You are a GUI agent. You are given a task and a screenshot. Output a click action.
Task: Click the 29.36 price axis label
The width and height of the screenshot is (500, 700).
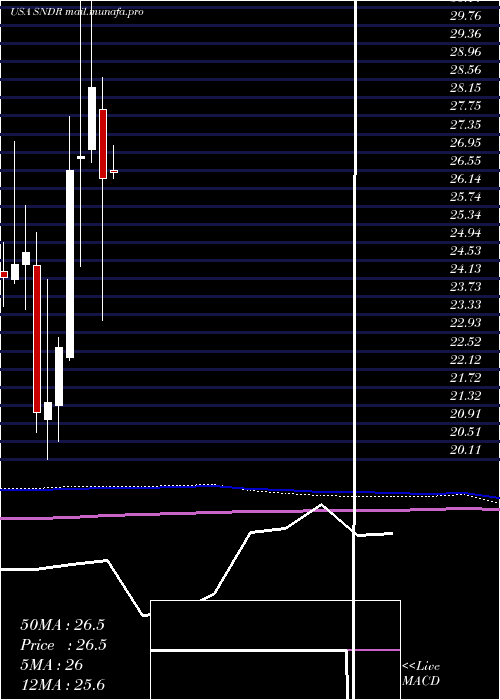(x=466, y=34)
